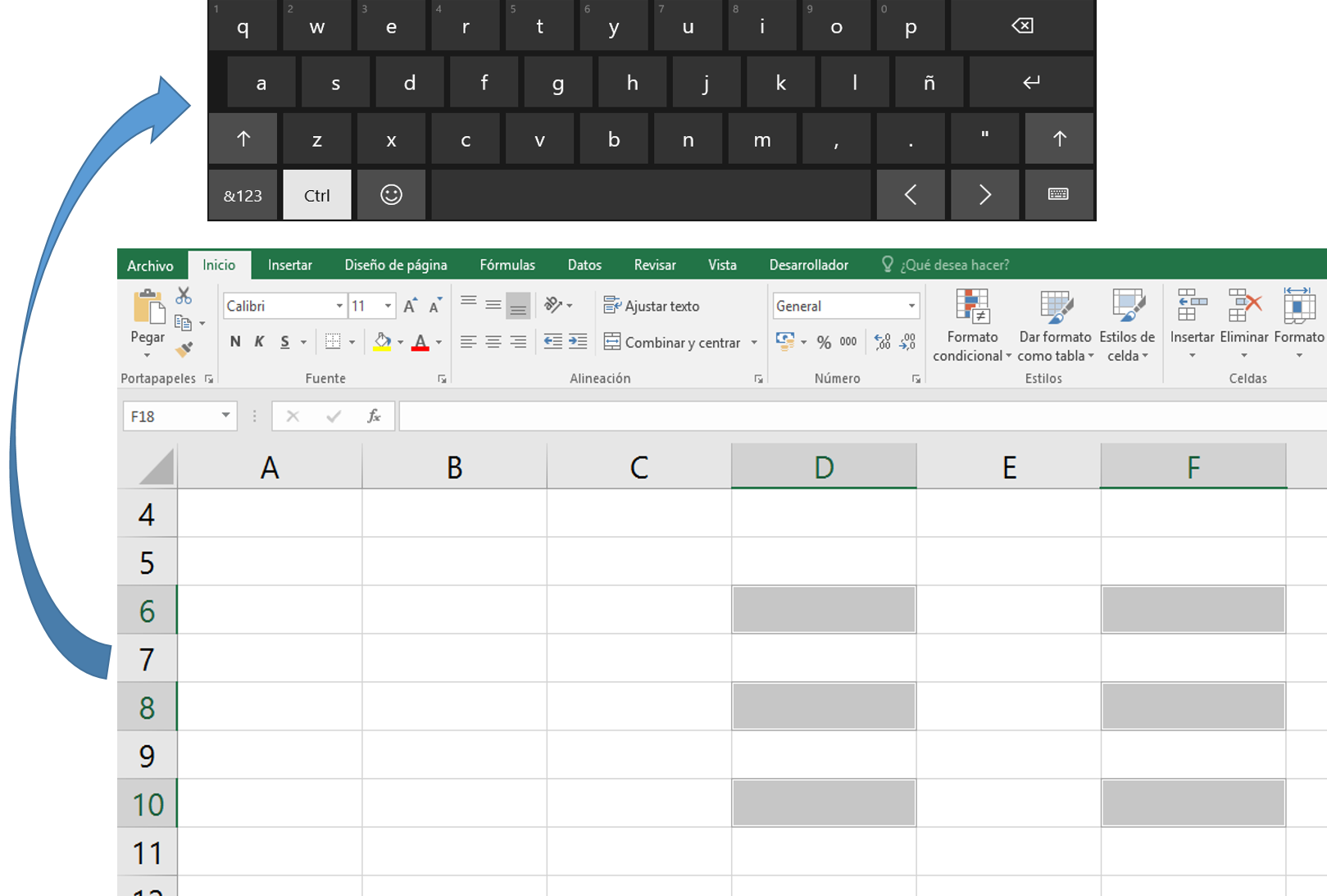The image size is (1327, 896).
Task: Increase indent icon
Action: tap(578, 342)
